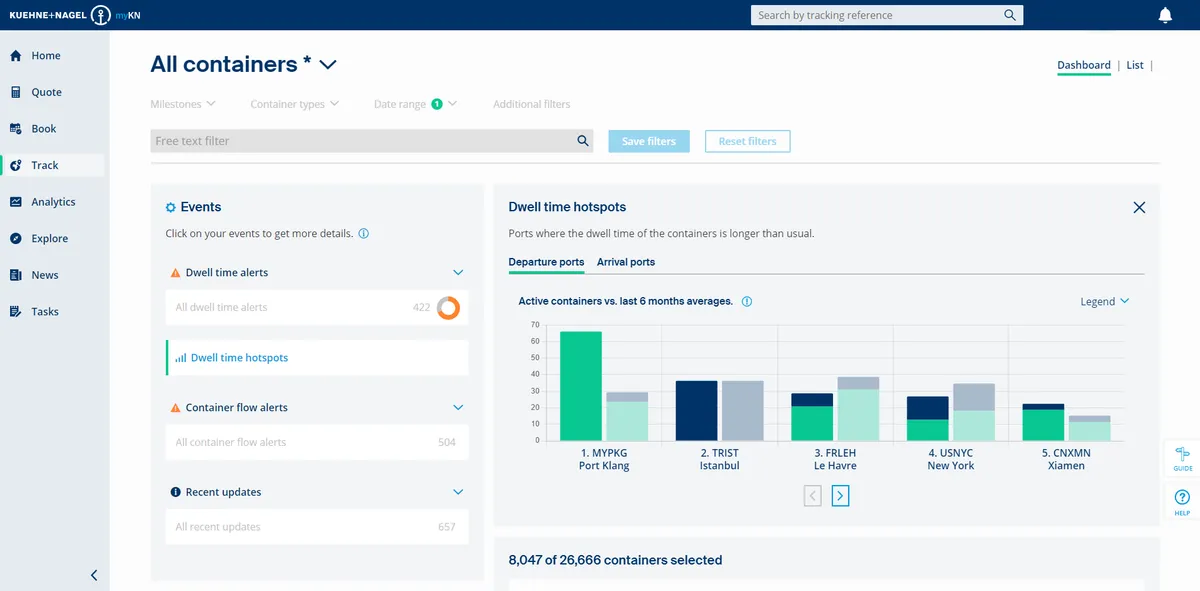Click the info icon beside events instructions
1200x591 pixels.
click(364, 233)
